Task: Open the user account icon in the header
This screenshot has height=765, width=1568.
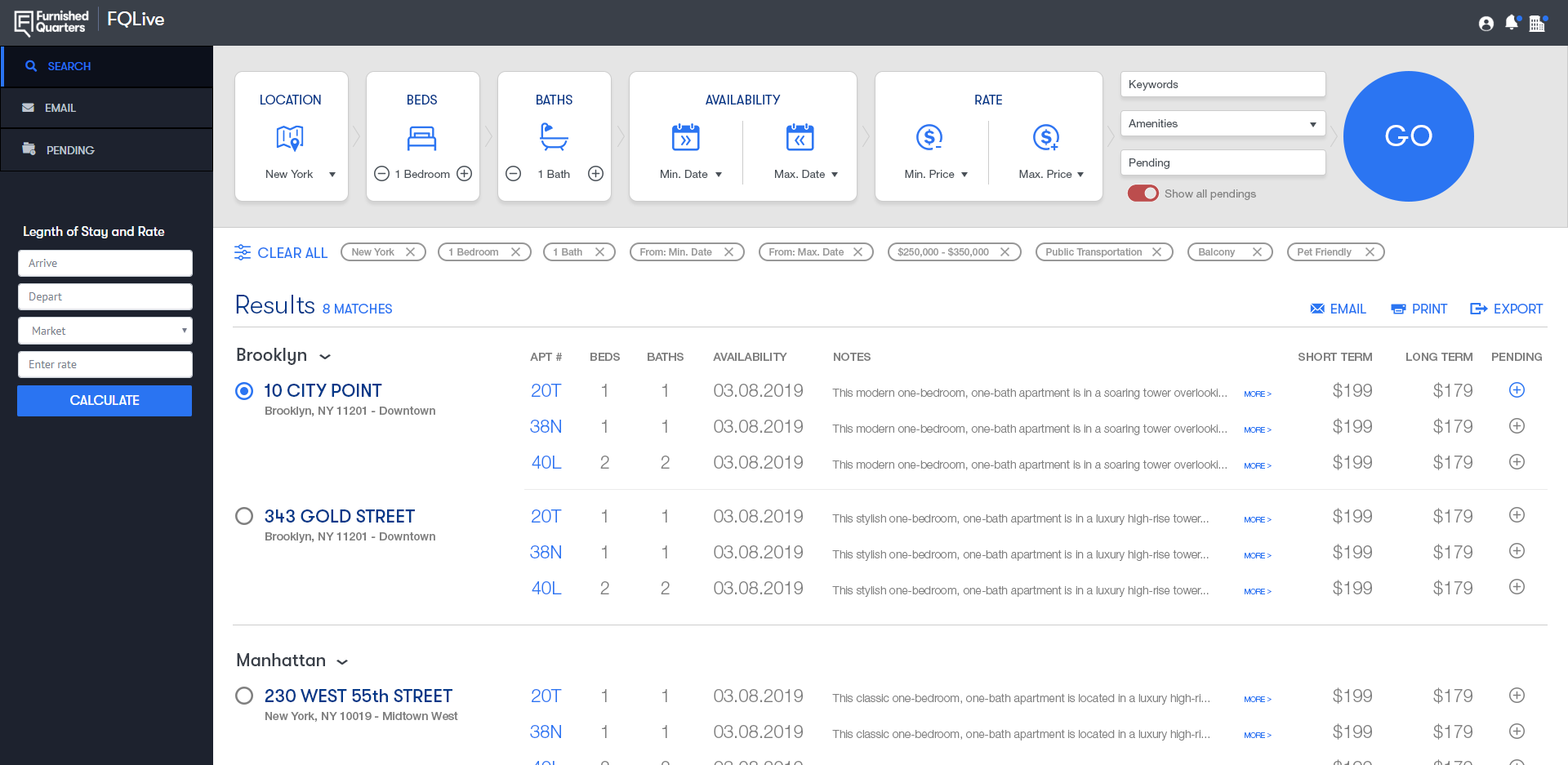Action: pos(1486,24)
